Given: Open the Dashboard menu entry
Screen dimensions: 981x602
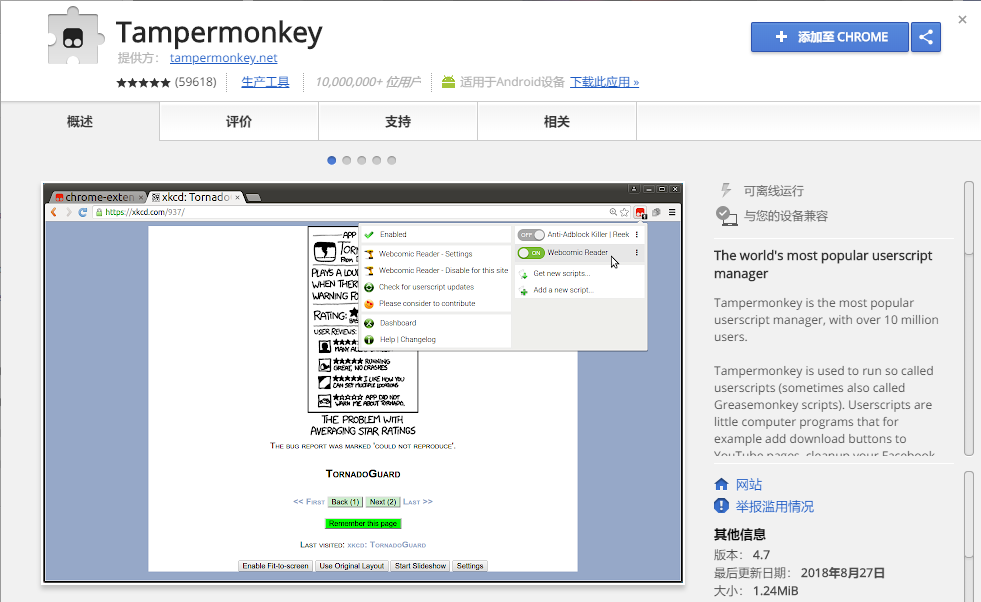Looking at the screenshot, I should 436,323.
